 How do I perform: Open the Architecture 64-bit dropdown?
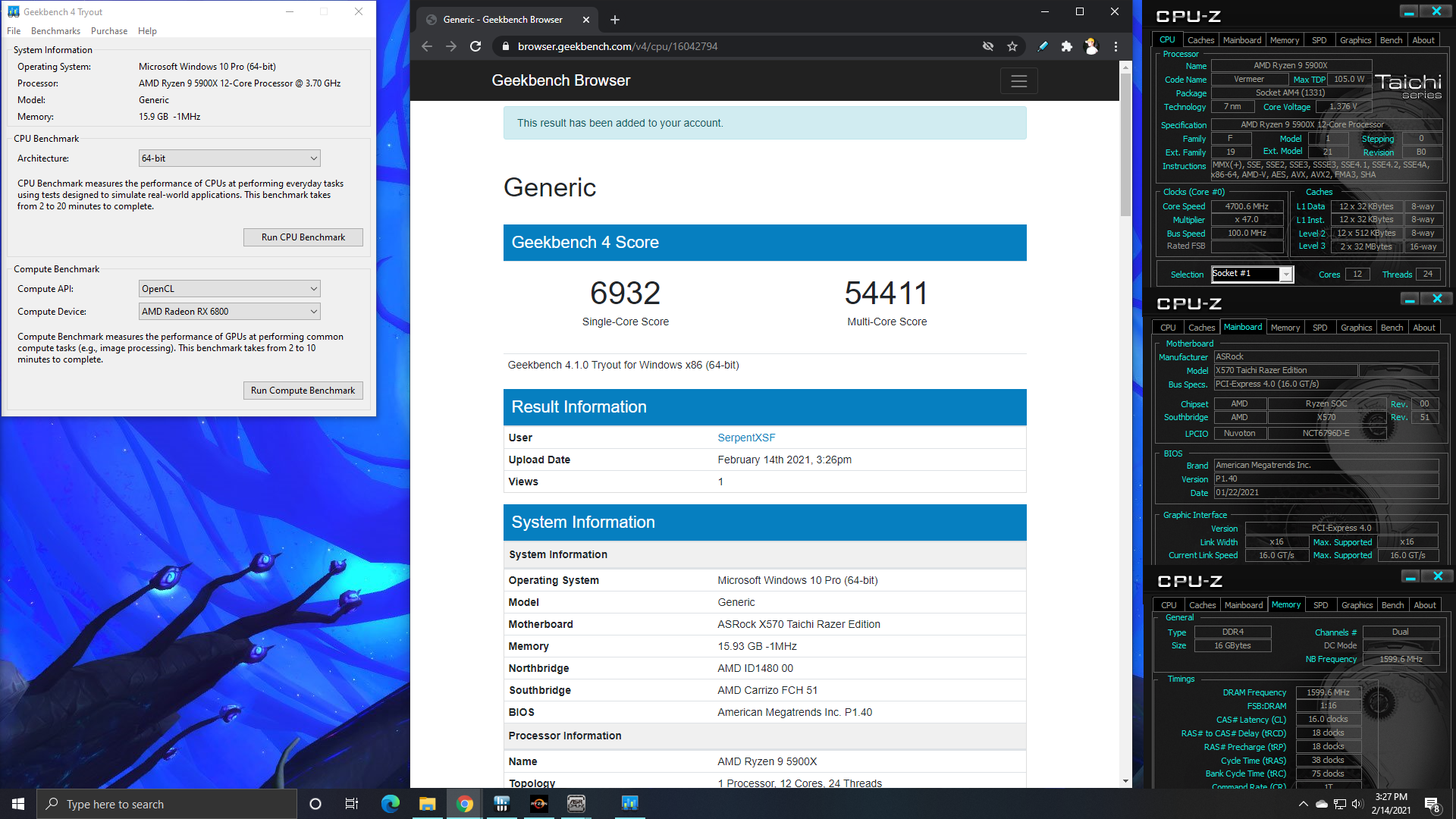(x=229, y=158)
